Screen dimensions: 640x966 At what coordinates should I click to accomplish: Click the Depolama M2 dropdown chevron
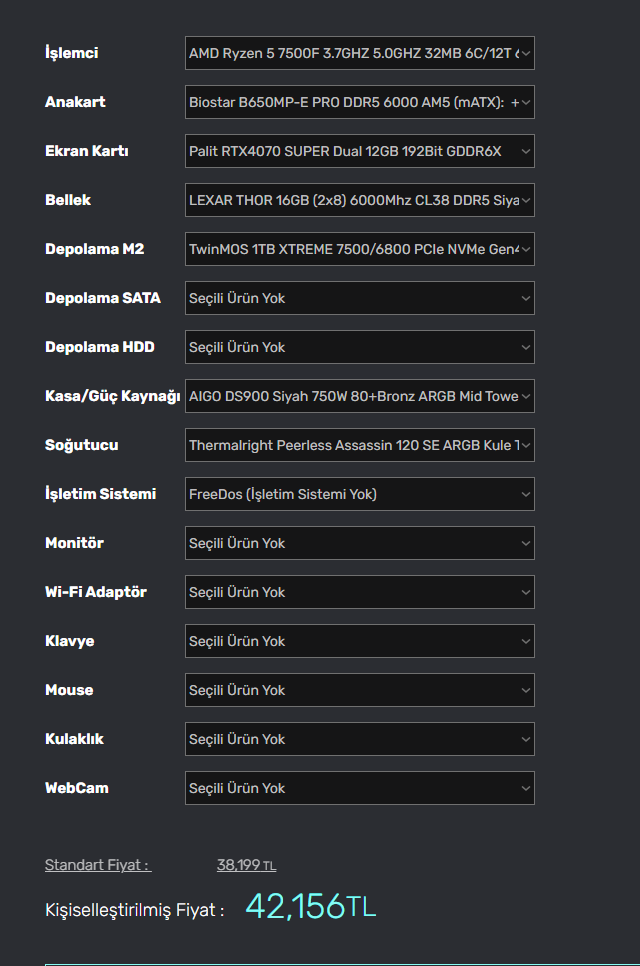(526, 249)
